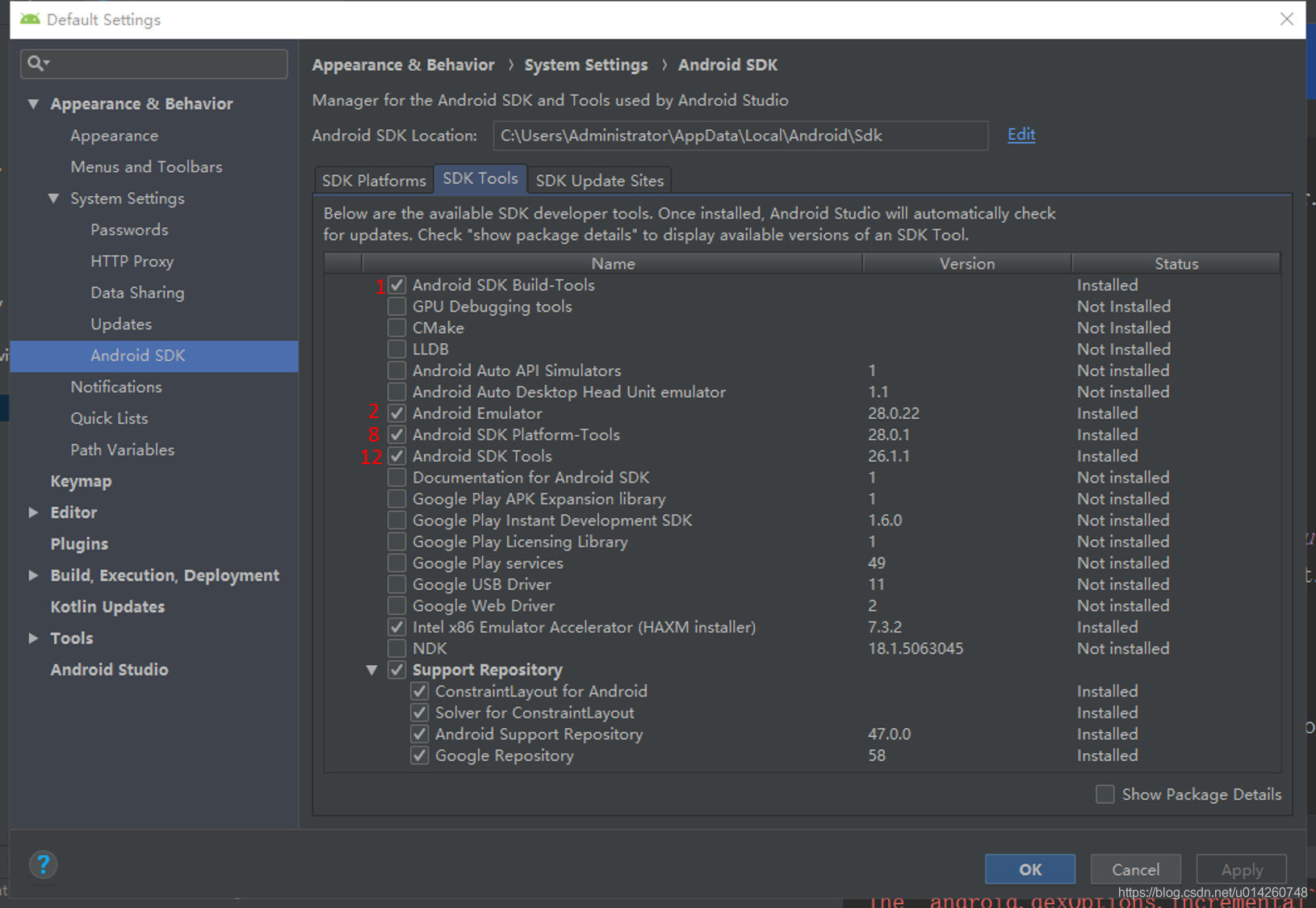
Task: Click the settings search field
Action: [x=154, y=63]
